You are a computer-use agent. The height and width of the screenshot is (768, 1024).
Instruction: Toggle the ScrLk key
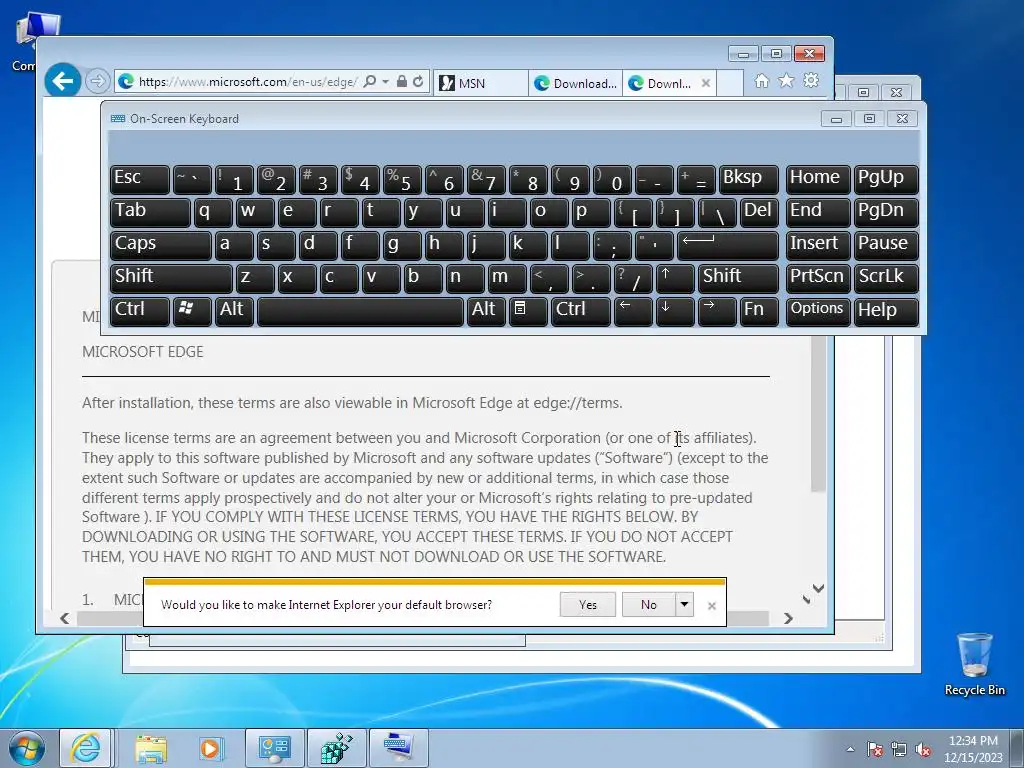[886, 278]
